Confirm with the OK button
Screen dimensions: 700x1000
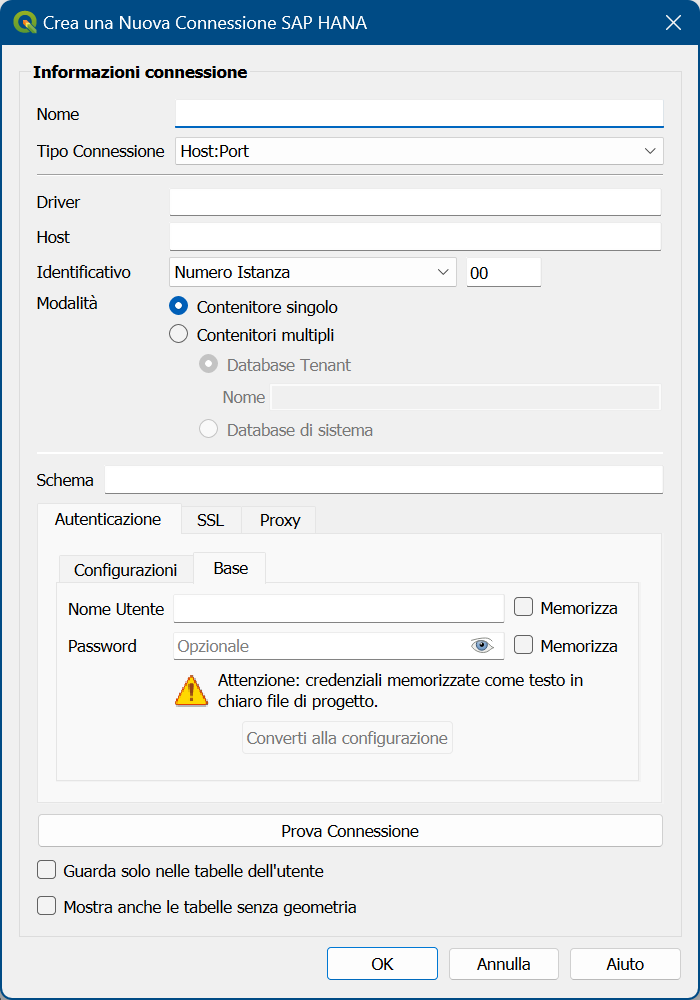click(383, 964)
